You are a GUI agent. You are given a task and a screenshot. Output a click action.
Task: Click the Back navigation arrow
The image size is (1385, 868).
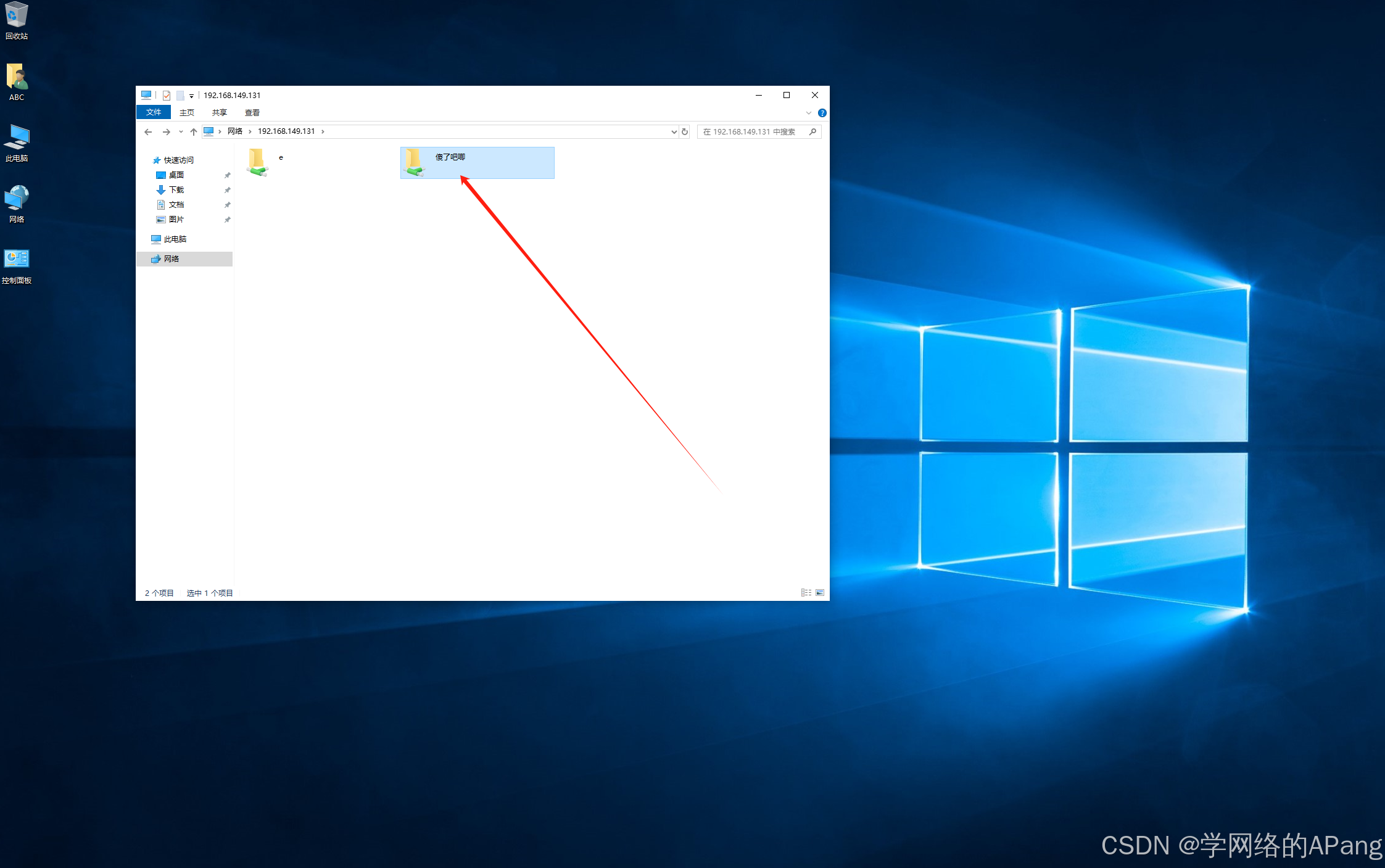point(148,131)
